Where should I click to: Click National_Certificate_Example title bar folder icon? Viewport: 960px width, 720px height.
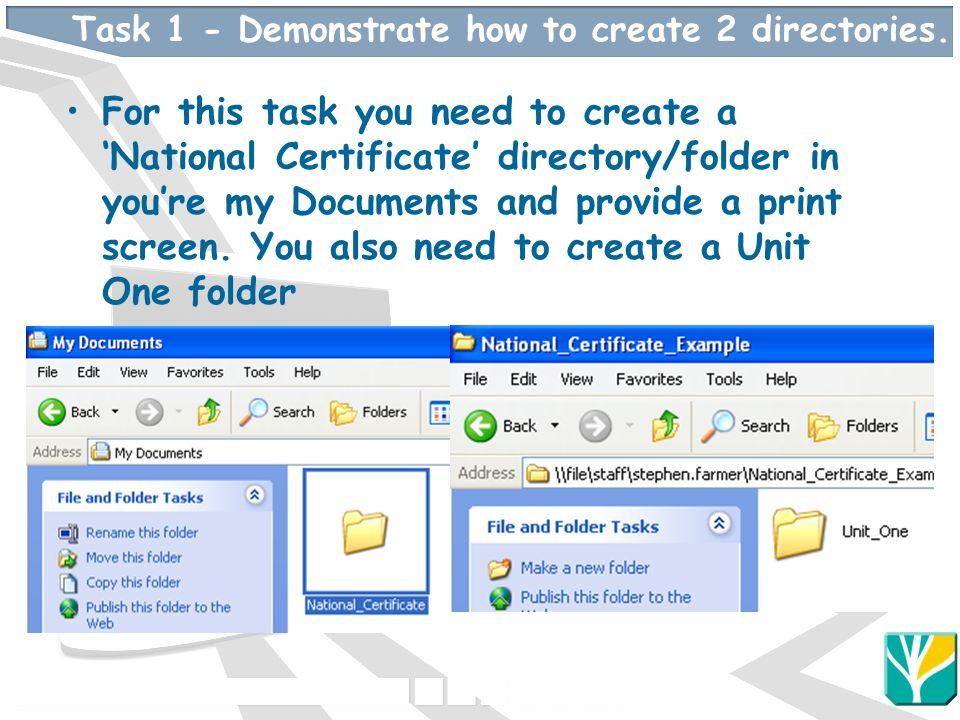click(463, 342)
